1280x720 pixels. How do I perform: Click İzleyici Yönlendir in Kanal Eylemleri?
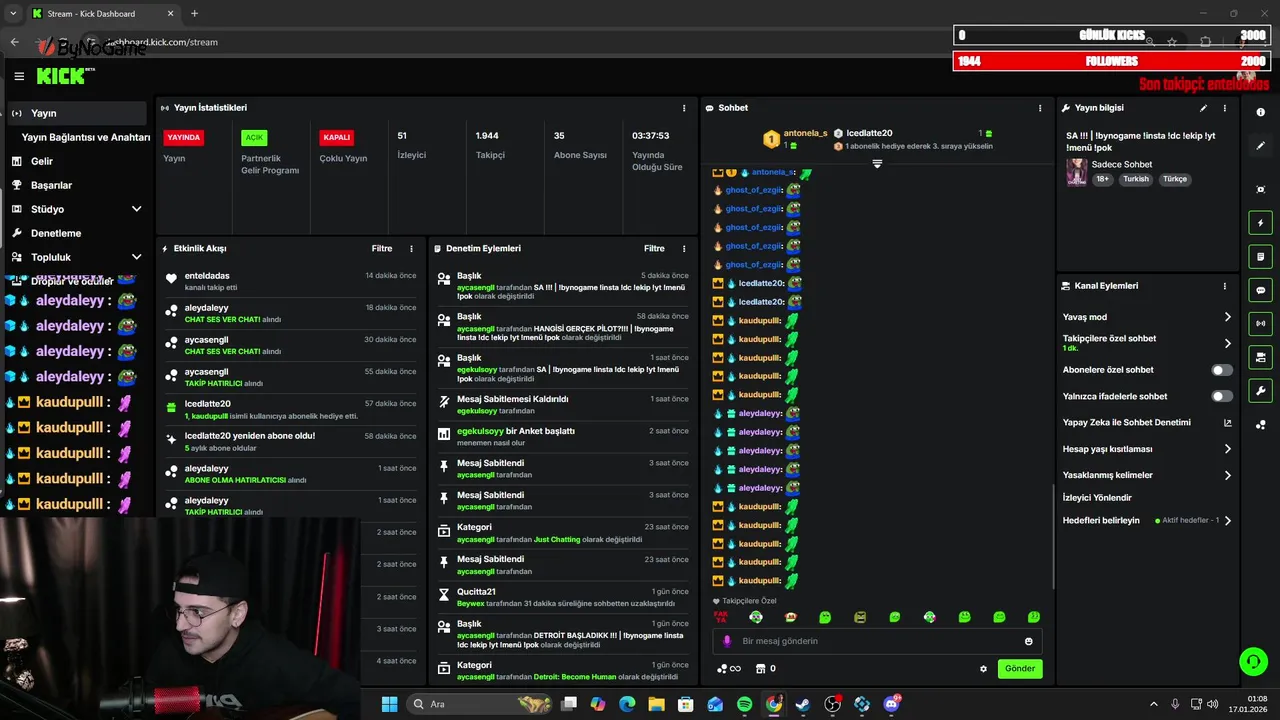(x=1097, y=498)
